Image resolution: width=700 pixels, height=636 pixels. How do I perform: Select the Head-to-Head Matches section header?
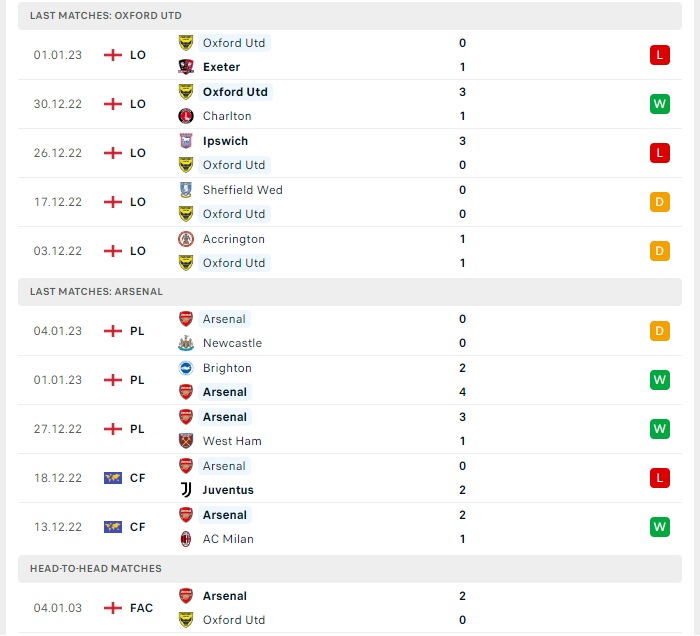[x=96, y=569]
